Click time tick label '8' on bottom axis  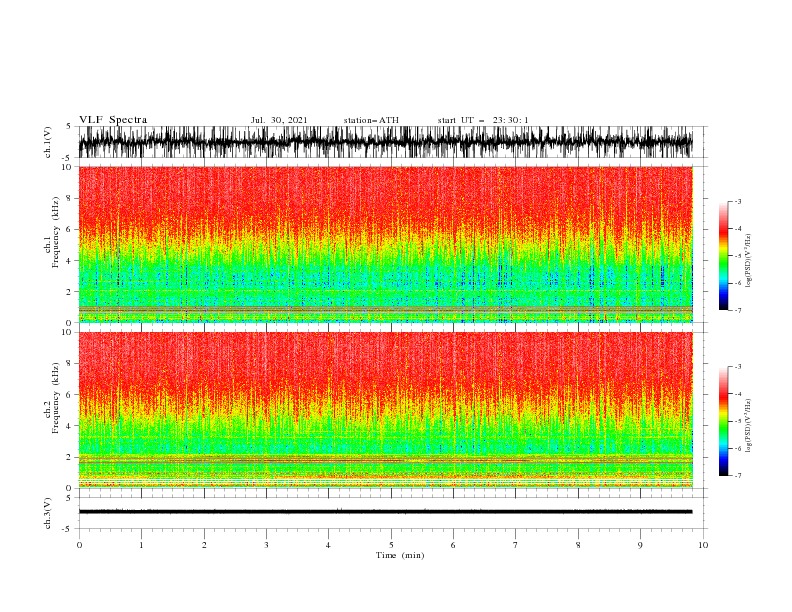[578, 545]
